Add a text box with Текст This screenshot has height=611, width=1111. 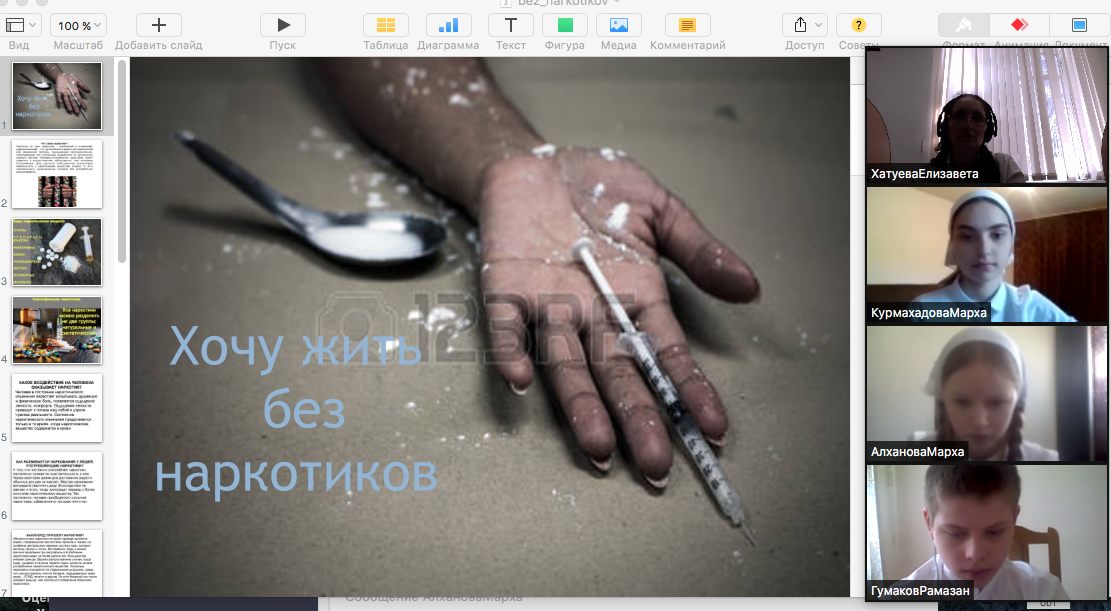[x=511, y=25]
